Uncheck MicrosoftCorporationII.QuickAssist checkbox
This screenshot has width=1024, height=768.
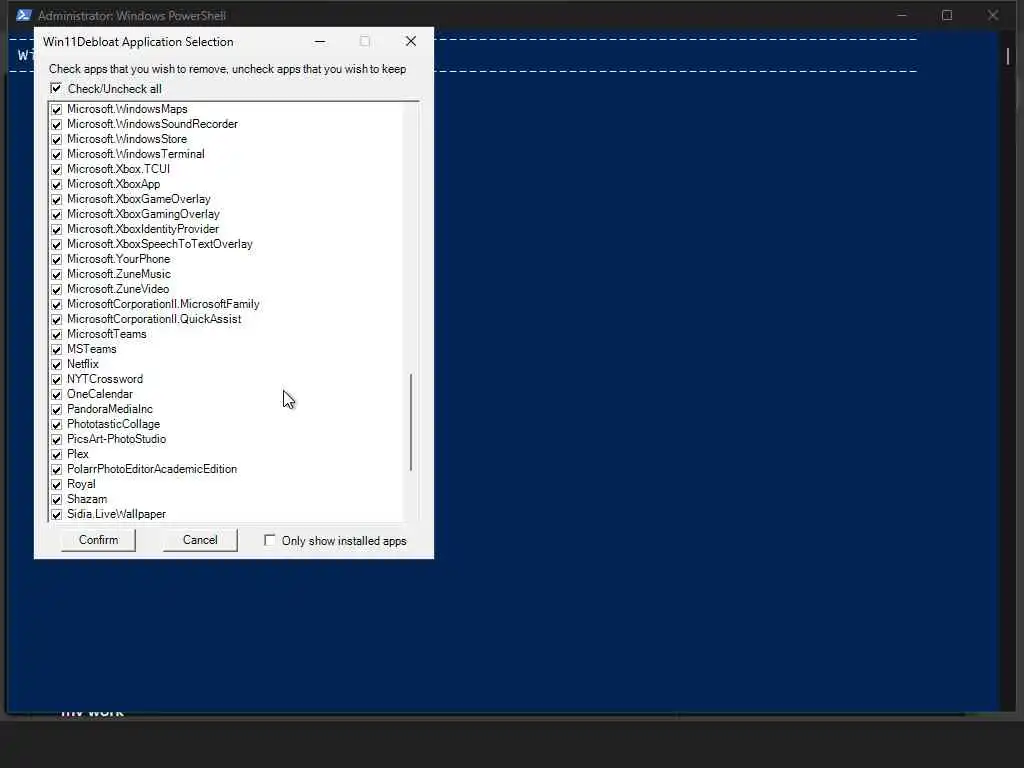[57, 320]
